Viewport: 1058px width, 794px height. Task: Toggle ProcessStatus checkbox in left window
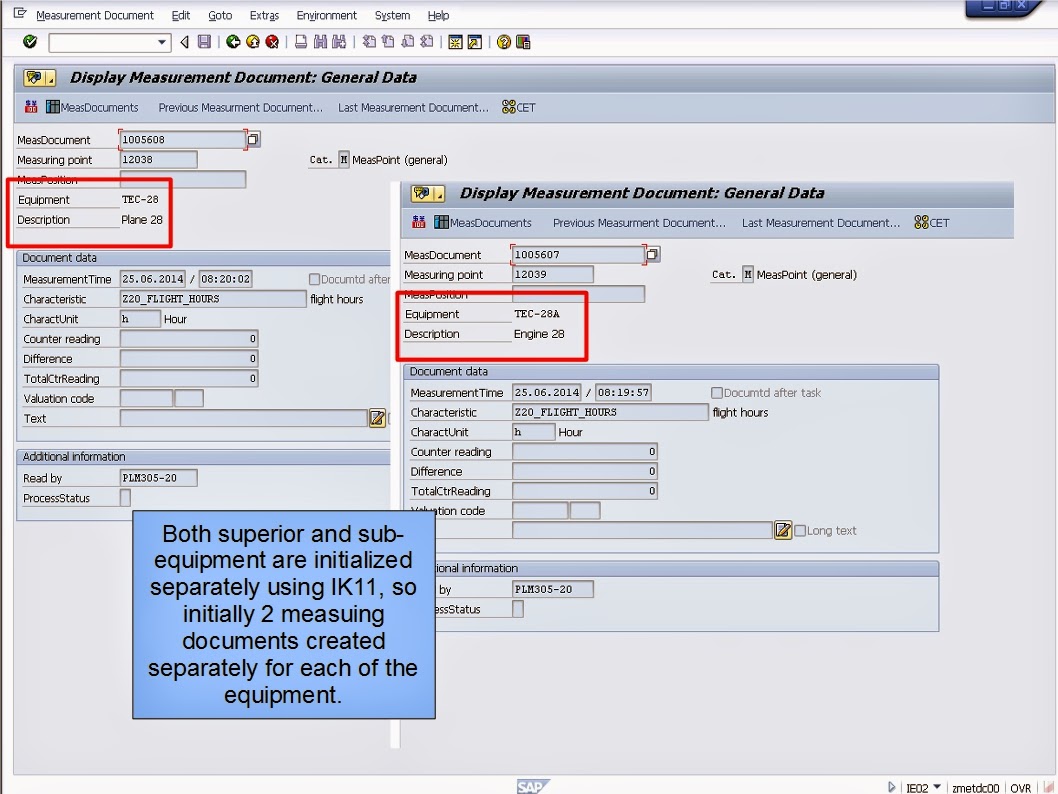pyautogui.click(x=125, y=498)
